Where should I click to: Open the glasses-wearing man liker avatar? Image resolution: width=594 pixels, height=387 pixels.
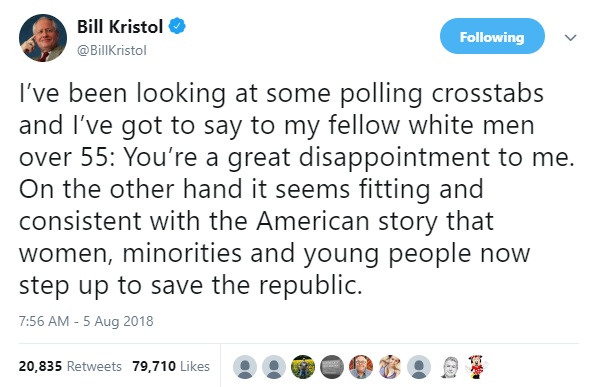[x=361, y=367]
